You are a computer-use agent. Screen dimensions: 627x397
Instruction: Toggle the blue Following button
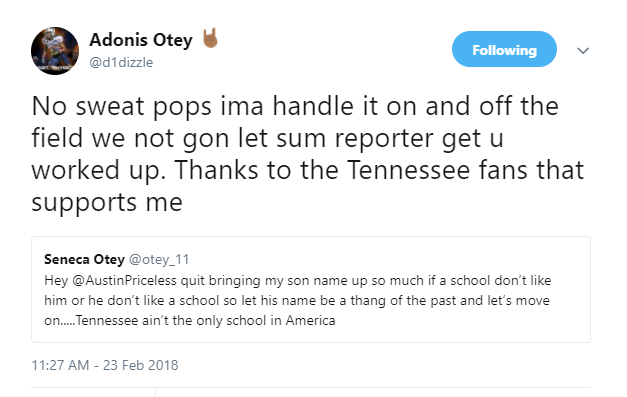(504, 49)
